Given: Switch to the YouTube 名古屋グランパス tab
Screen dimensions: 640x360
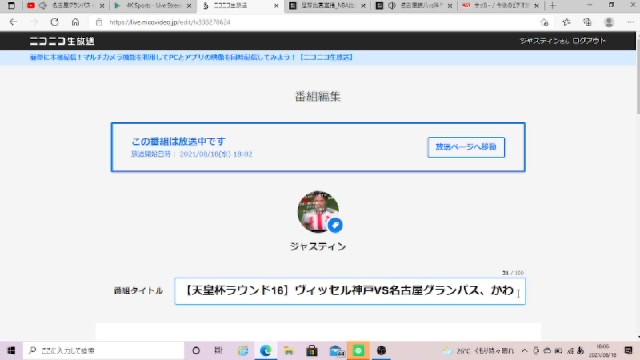Looking at the screenshot, I should pyautogui.click(x=65, y=6).
